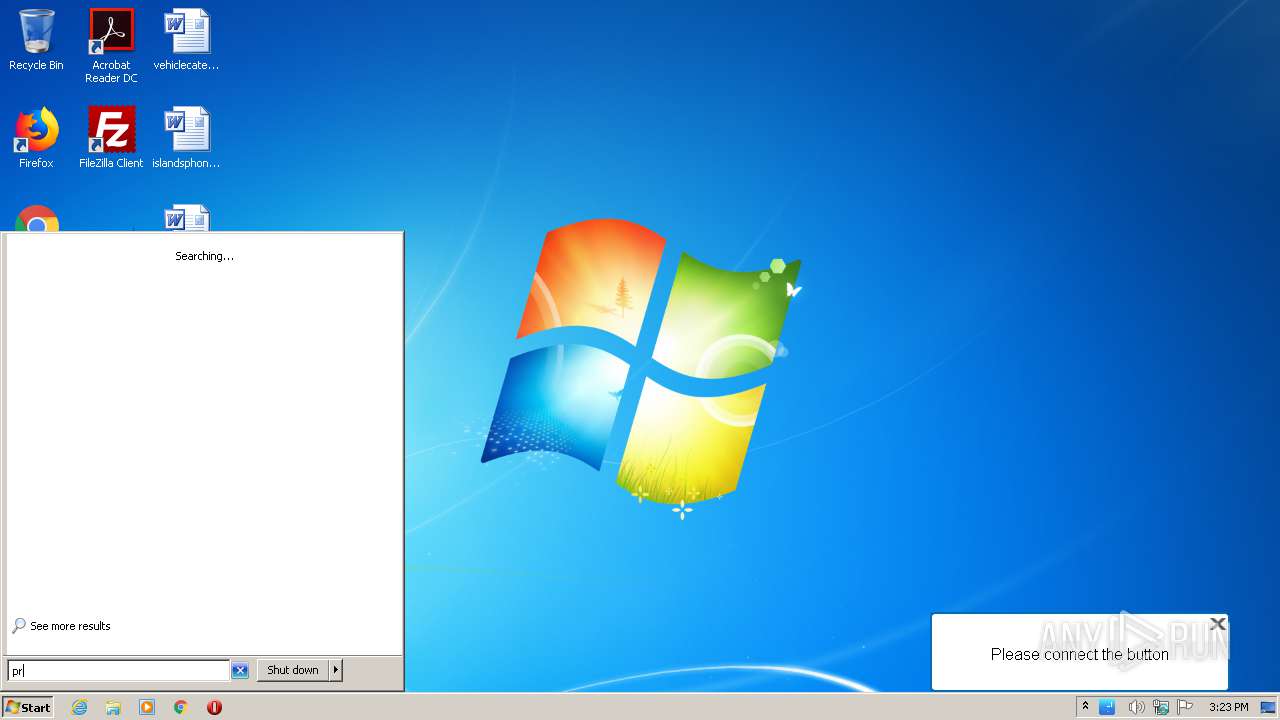This screenshot has width=1280, height=720.
Task: Click the 'Searching...' status text
Action: (x=204, y=256)
